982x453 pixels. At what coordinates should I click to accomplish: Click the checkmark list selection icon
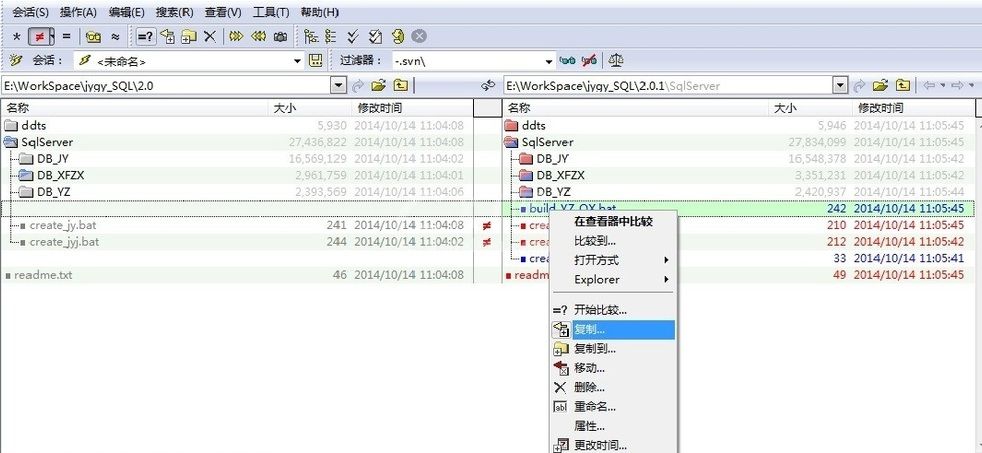375,36
